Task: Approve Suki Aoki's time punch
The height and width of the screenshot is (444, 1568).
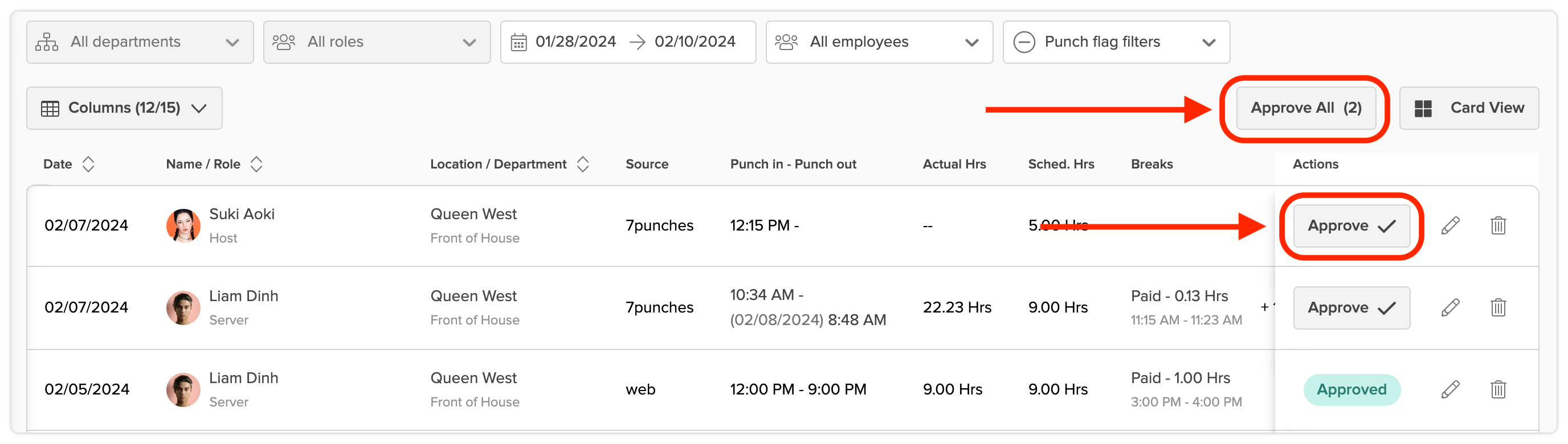Action: coord(1351,225)
